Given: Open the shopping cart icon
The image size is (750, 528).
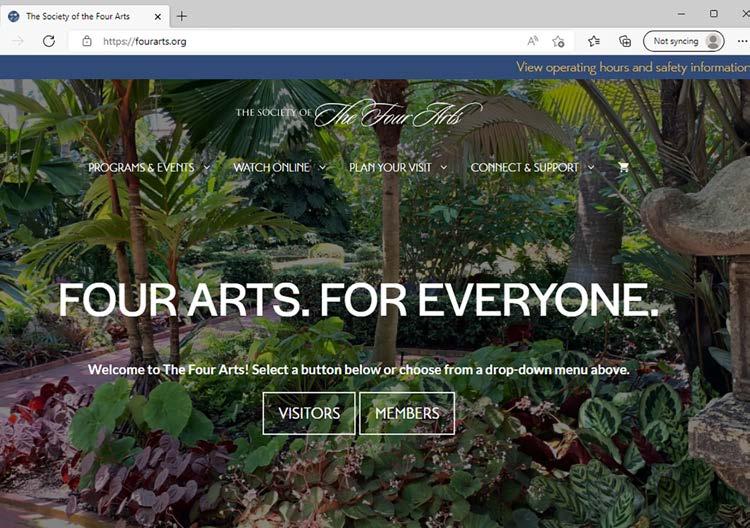Looking at the screenshot, I should click(623, 167).
